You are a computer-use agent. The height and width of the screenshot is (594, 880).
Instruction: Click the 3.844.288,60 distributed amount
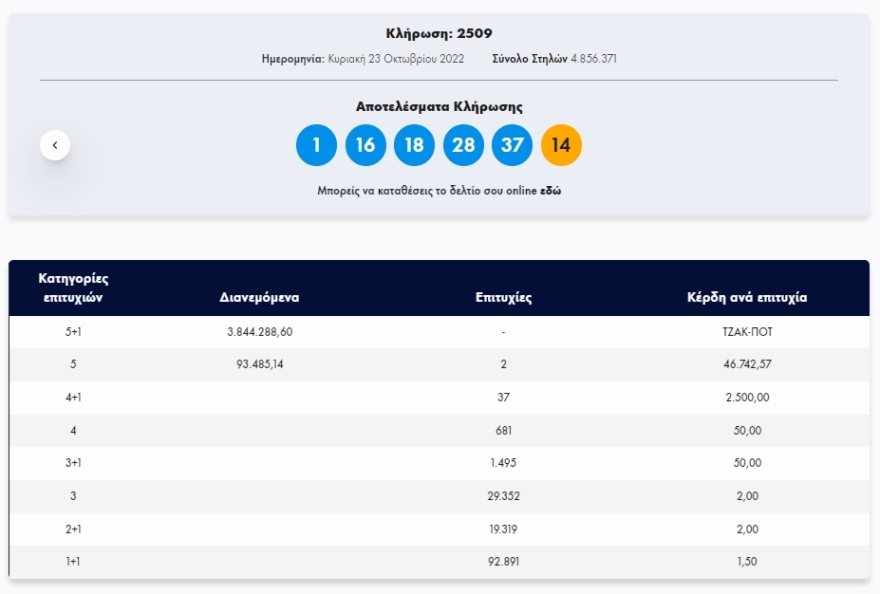(260, 331)
